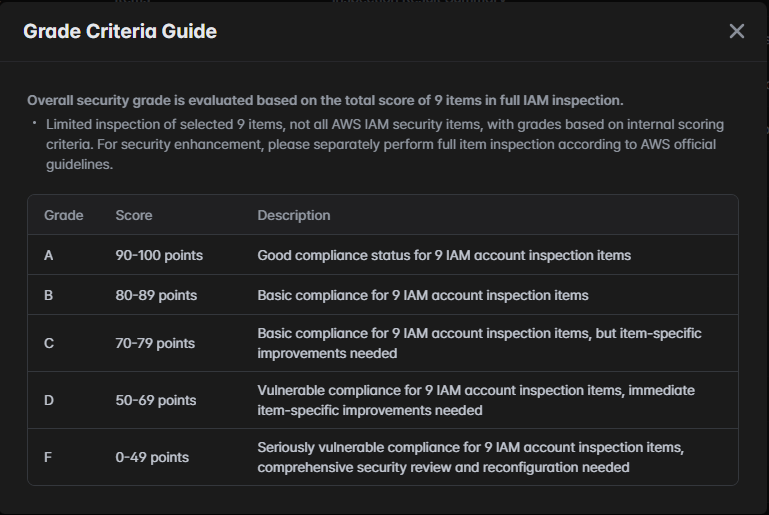Click the 'Good compliance status' description
Image resolution: width=769 pixels, height=515 pixels.
444,255
